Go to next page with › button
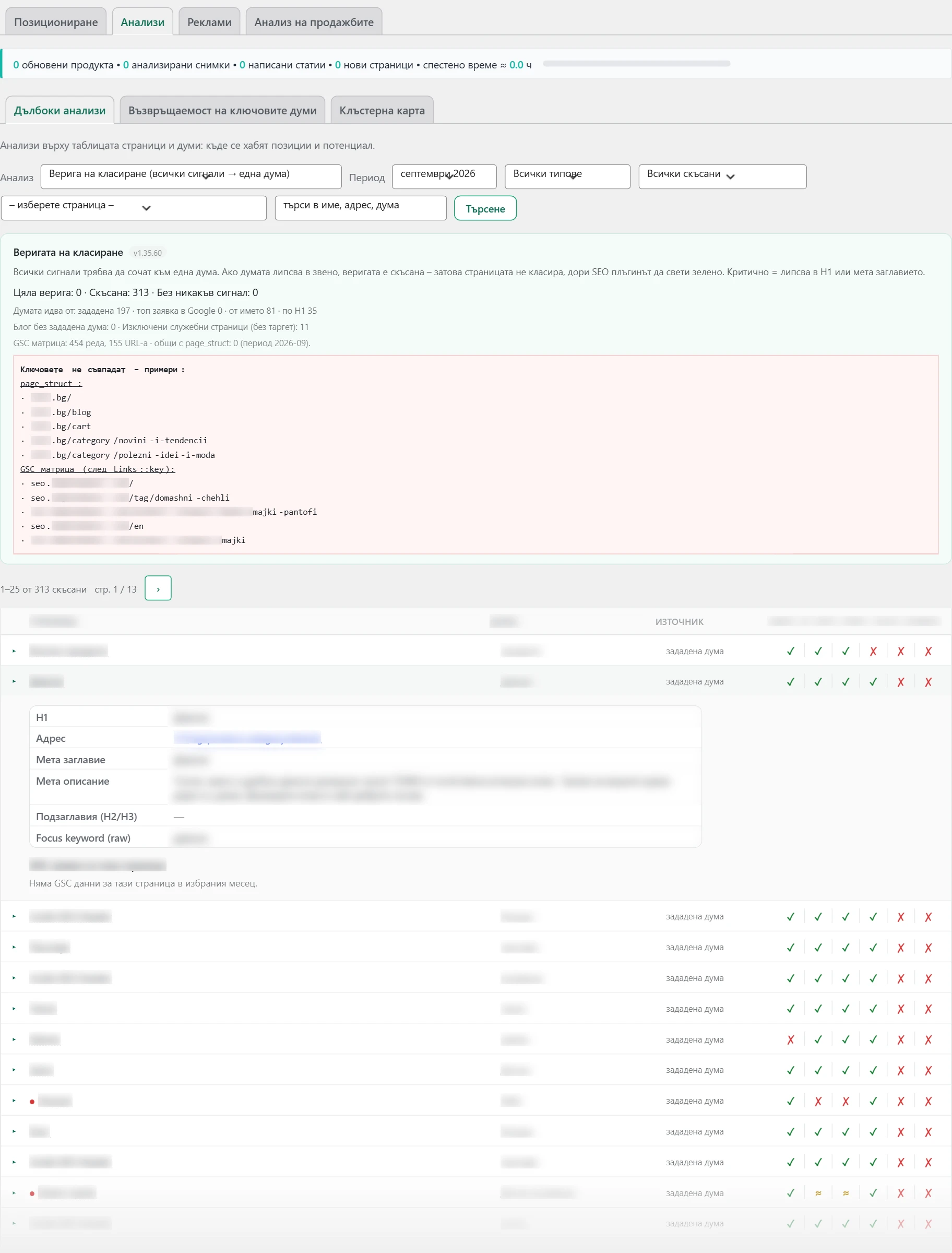 (158, 588)
